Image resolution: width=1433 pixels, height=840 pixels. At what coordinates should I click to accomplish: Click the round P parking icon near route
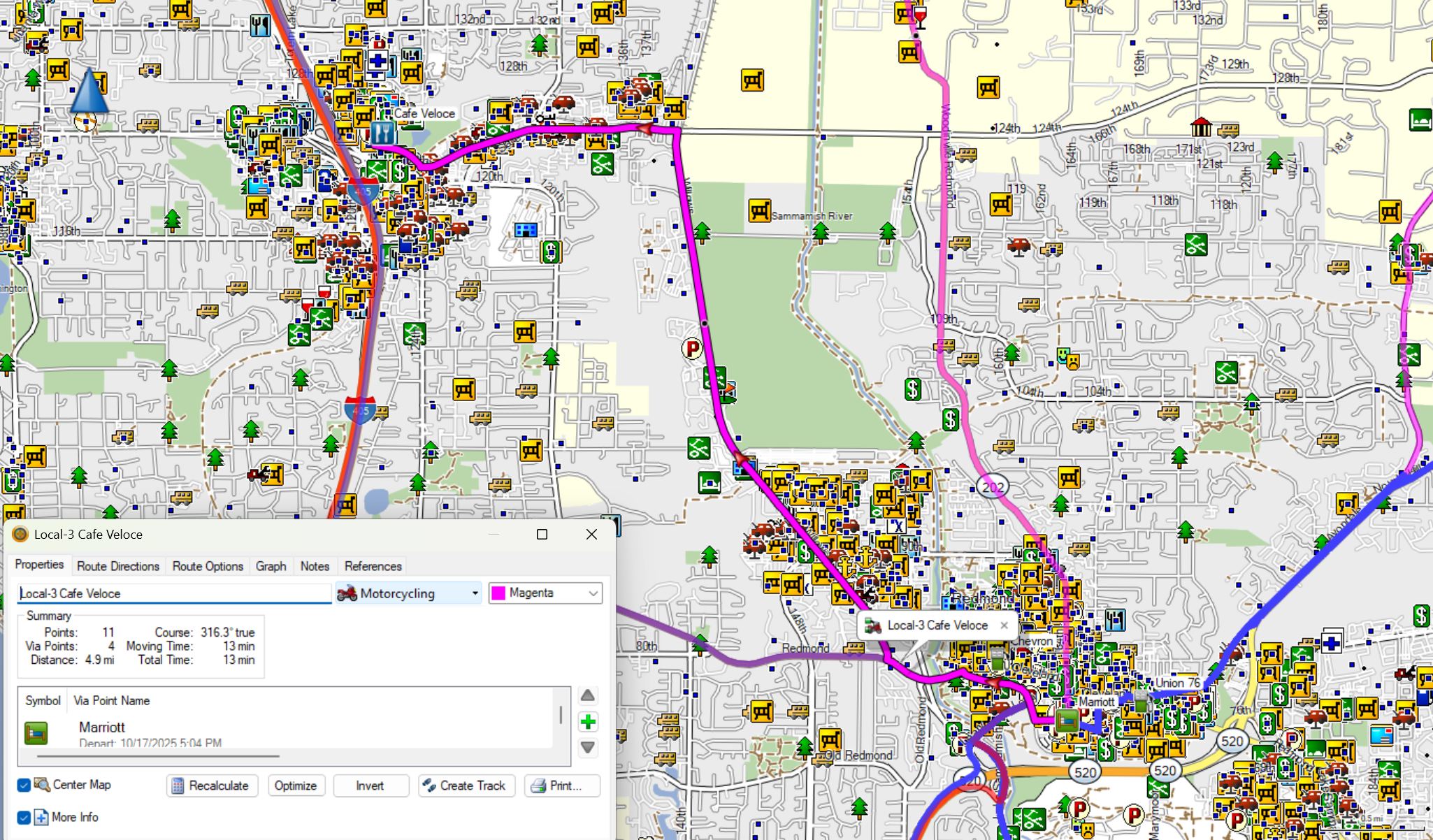click(x=692, y=348)
